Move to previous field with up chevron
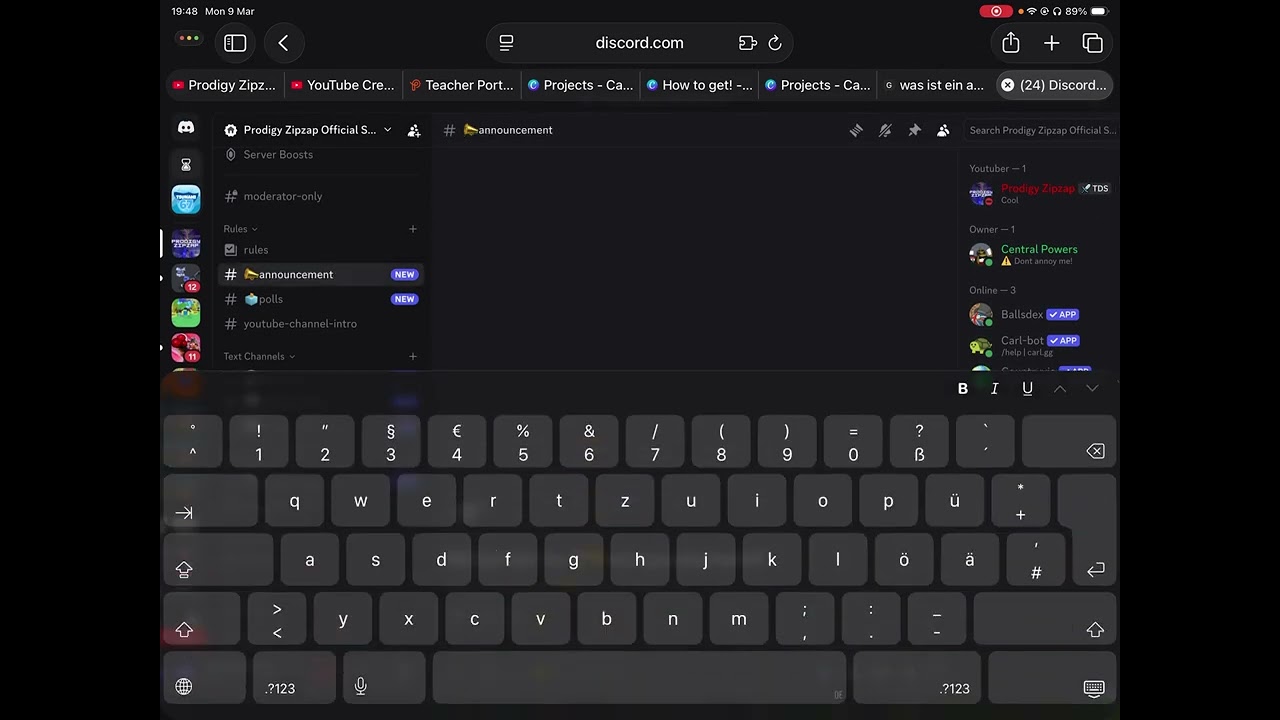 coord(1060,388)
